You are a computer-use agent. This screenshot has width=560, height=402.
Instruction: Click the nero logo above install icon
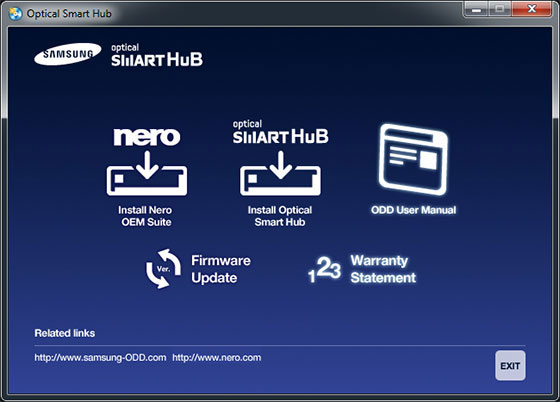coord(147,137)
